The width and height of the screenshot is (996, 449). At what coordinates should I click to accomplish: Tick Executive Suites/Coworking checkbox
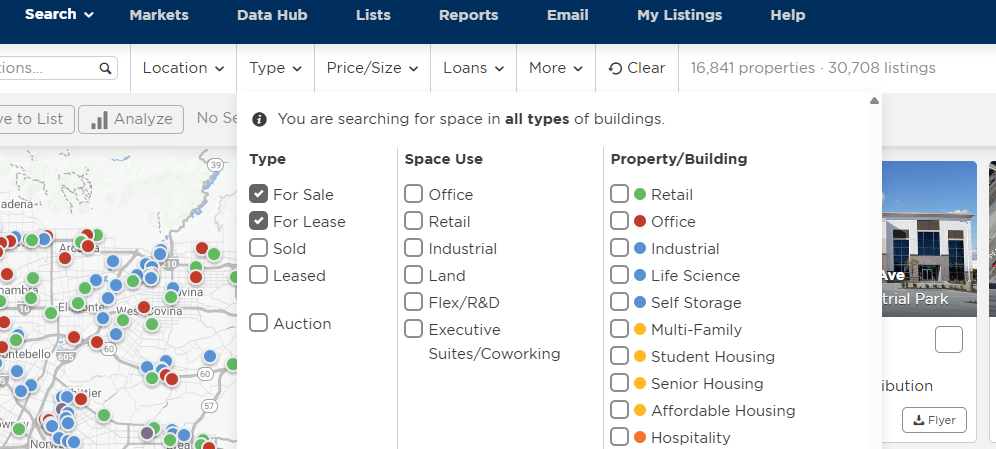[x=414, y=330]
